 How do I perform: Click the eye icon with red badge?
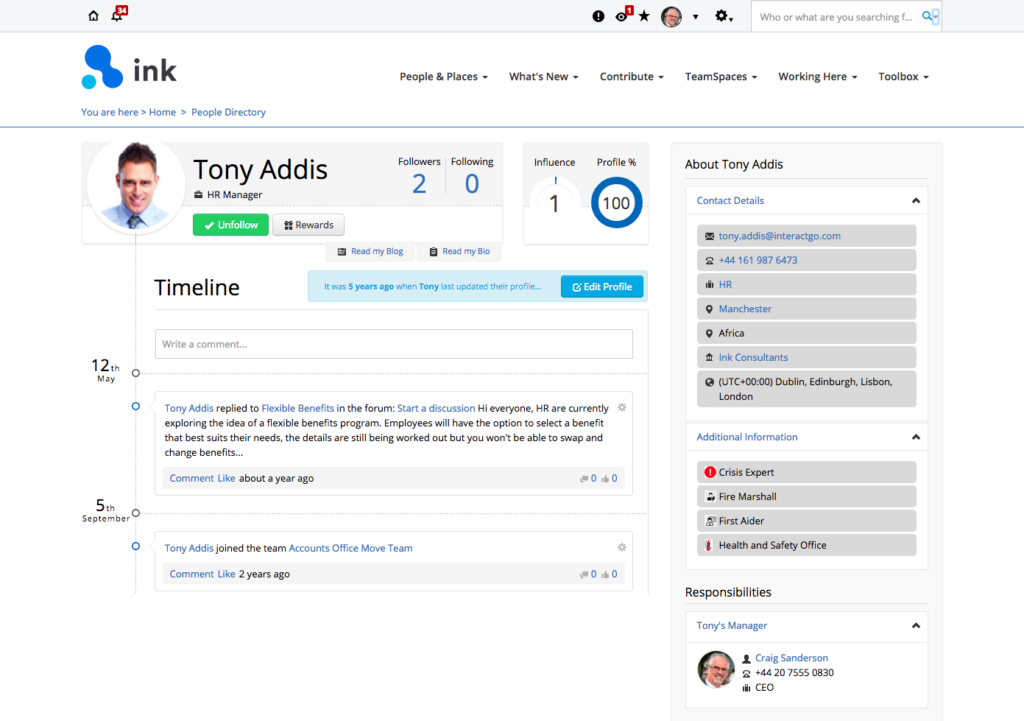622,16
